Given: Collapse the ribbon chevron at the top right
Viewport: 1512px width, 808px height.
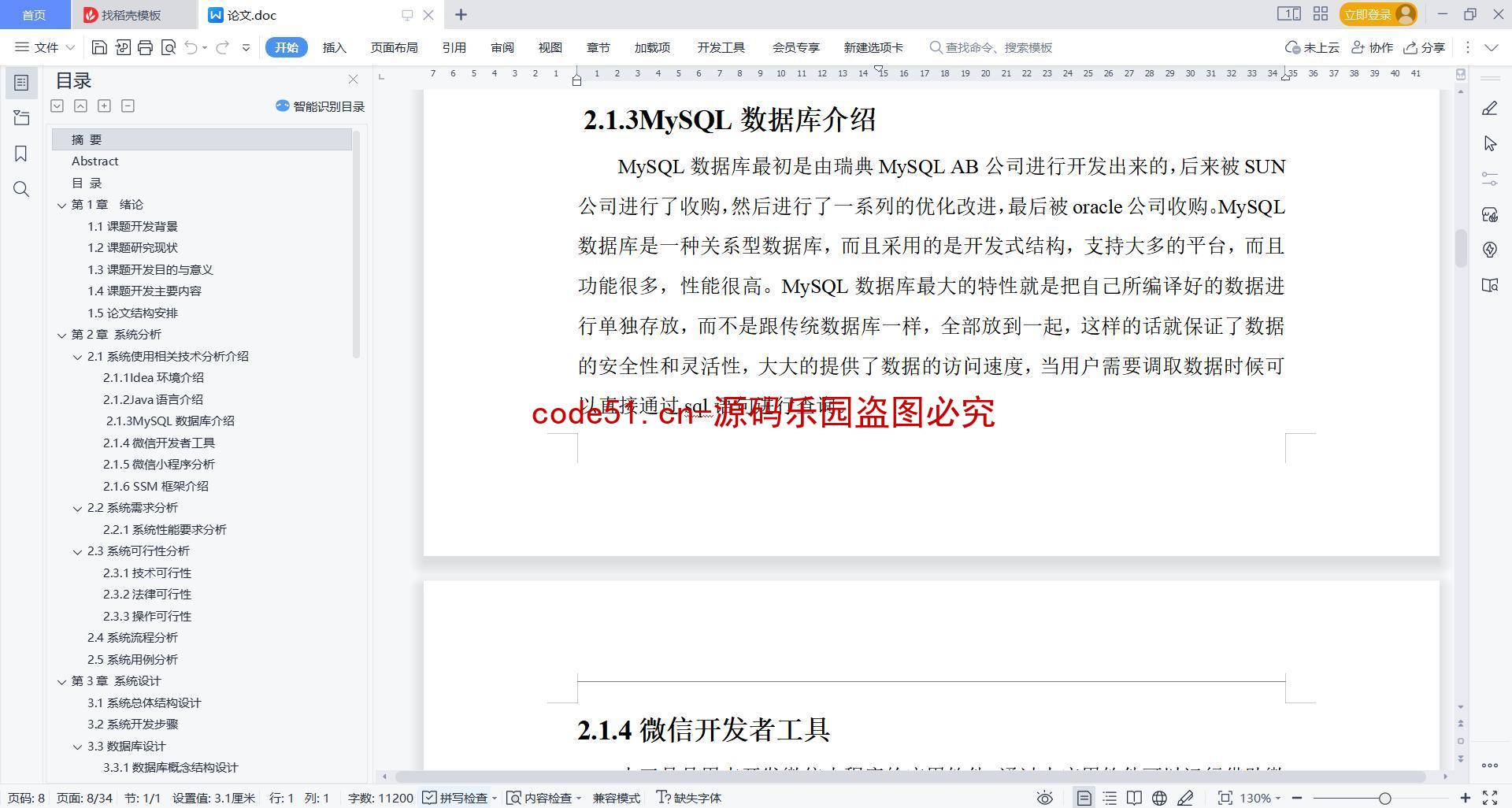Looking at the screenshot, I should click(1492, 47).
